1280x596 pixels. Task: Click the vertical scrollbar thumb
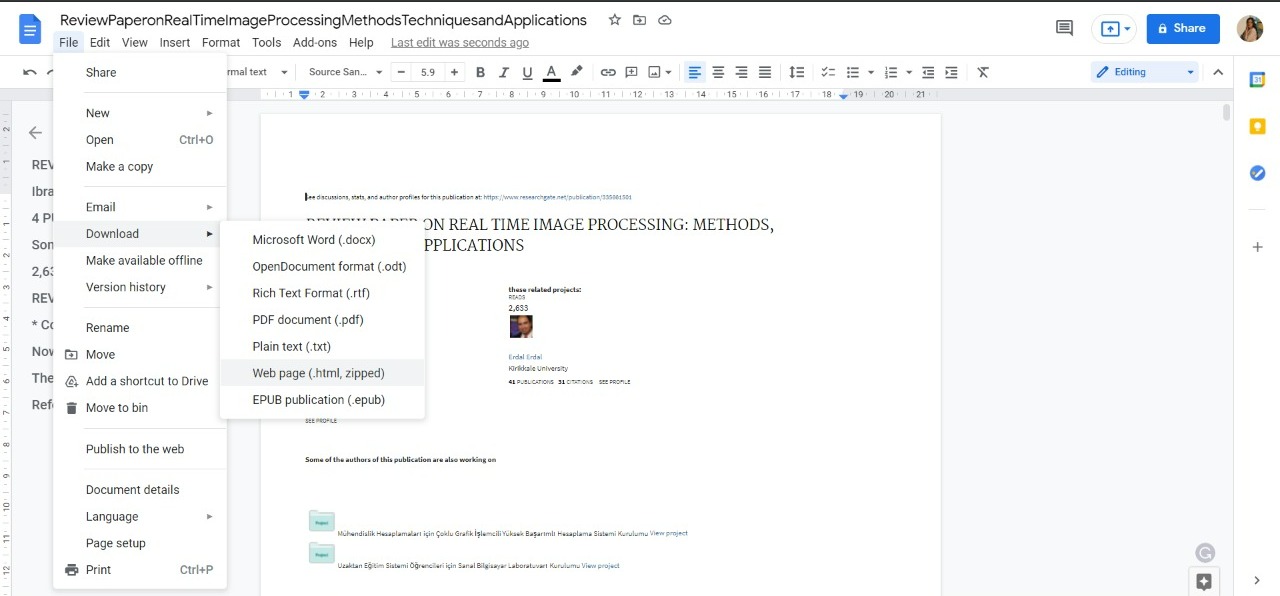pyautogui.click(x=1227, y=113)
